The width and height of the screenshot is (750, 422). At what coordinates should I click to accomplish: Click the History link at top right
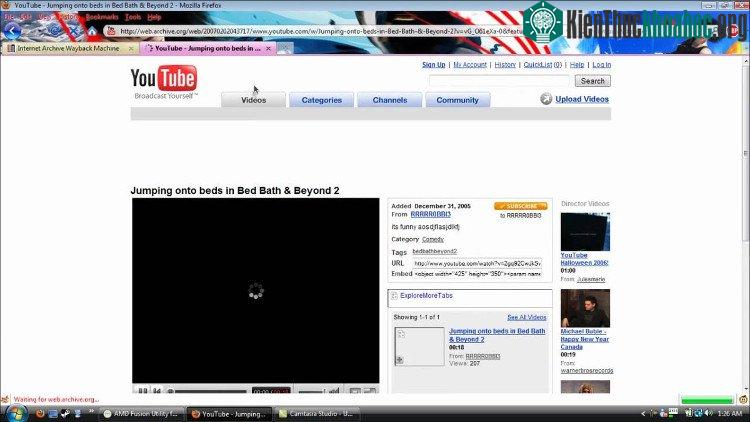pos(505,65)
